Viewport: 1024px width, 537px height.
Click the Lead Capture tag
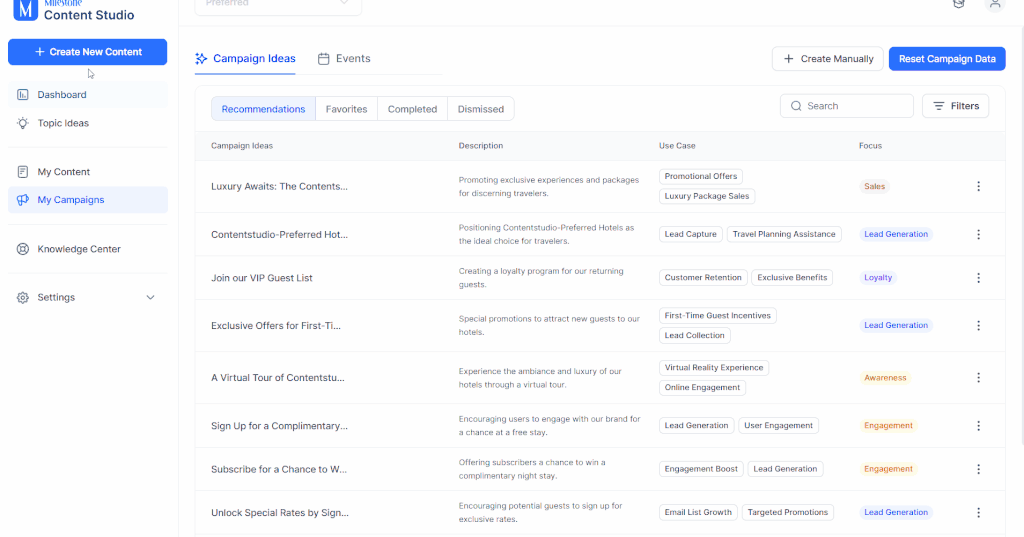pos(690,234)
